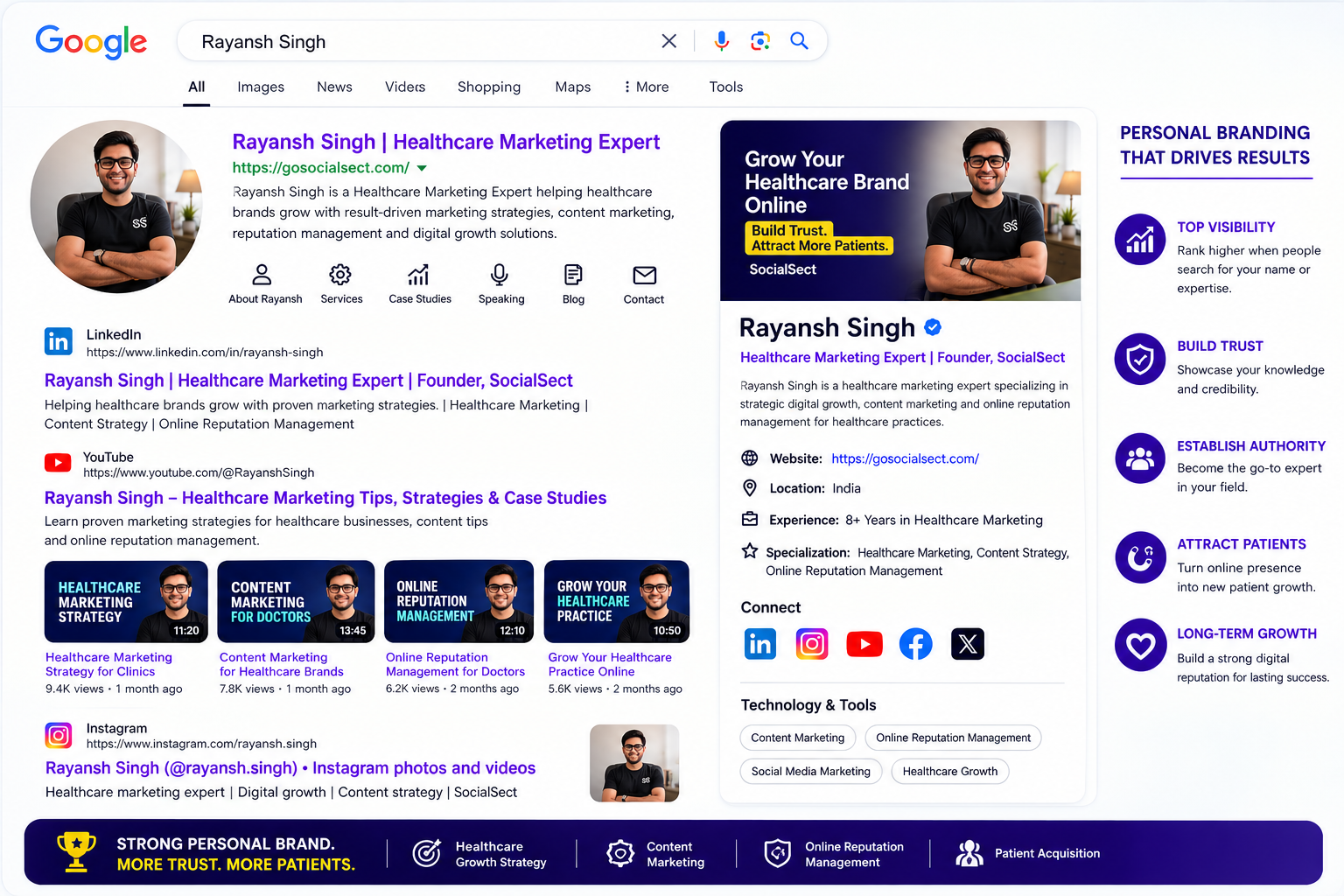Click the Healthcare Growth tag chip

(x=950, y=771)
